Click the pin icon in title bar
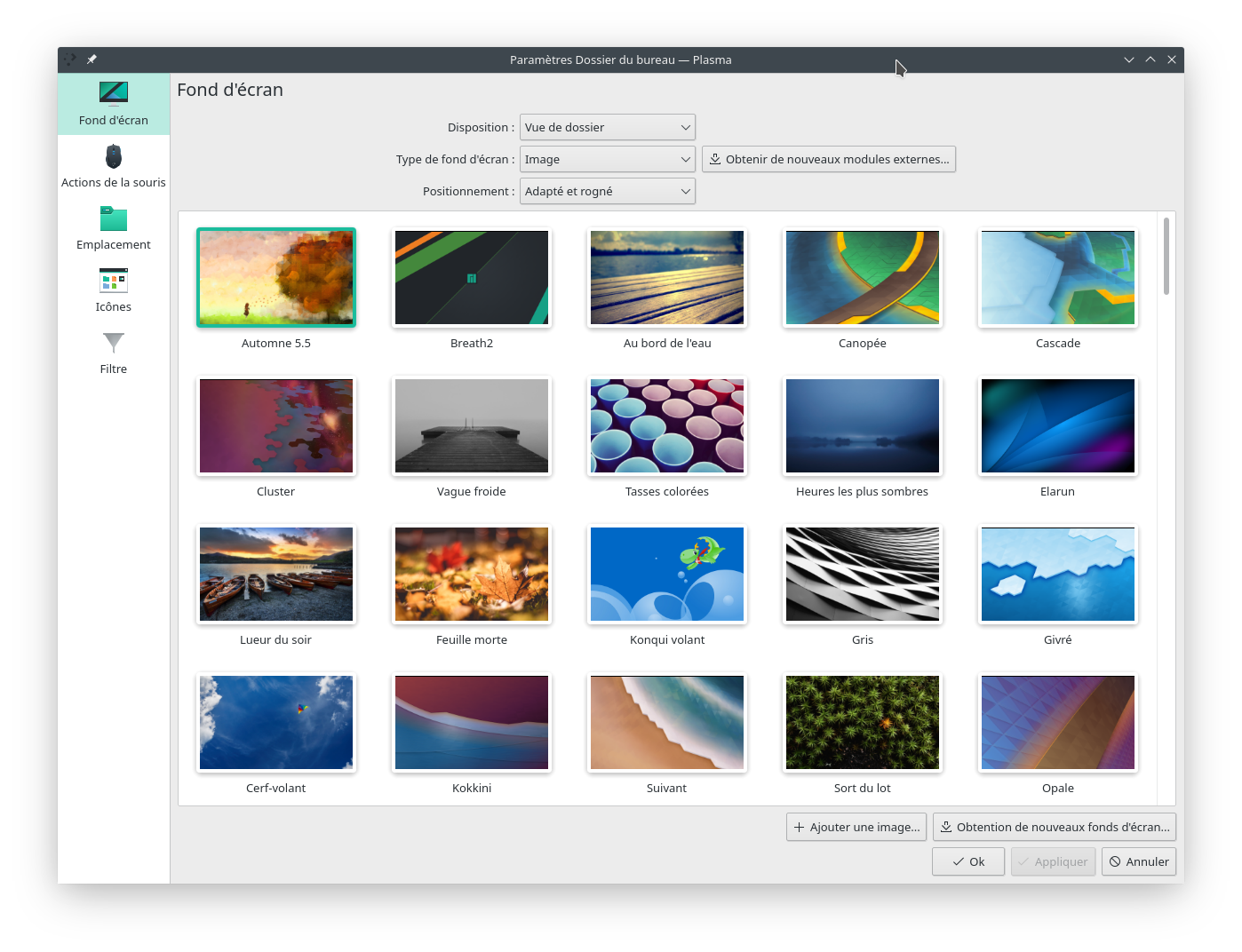1242x952 pixels. point(92,59)
